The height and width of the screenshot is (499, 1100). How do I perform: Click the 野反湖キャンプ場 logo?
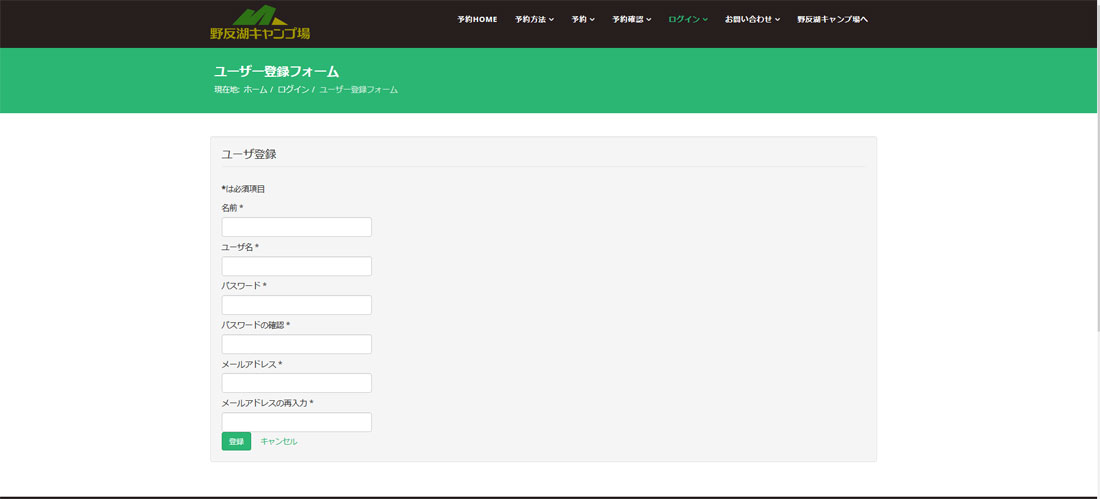tap(260, 23)
